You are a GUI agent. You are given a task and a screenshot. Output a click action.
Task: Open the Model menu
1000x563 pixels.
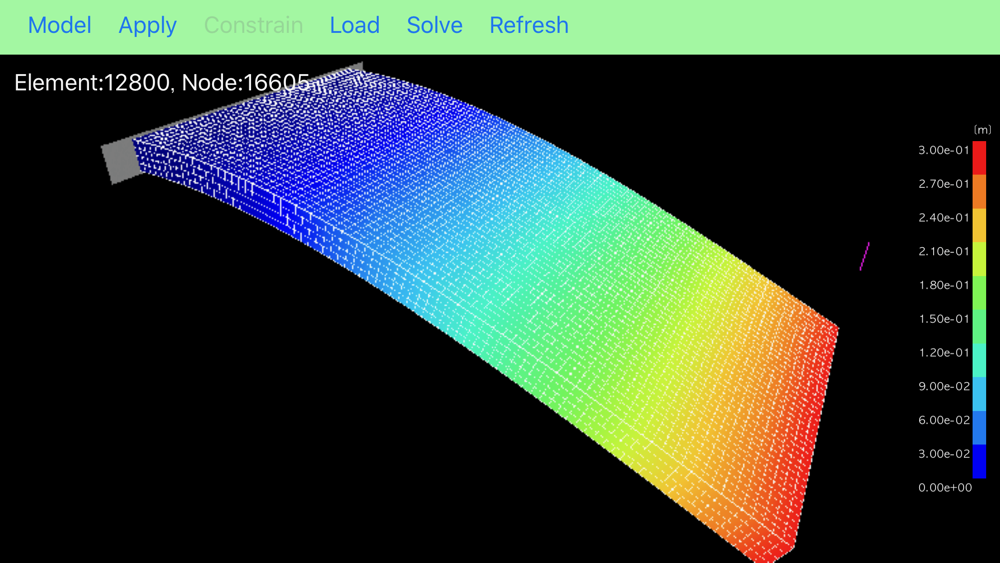point(59,26)
